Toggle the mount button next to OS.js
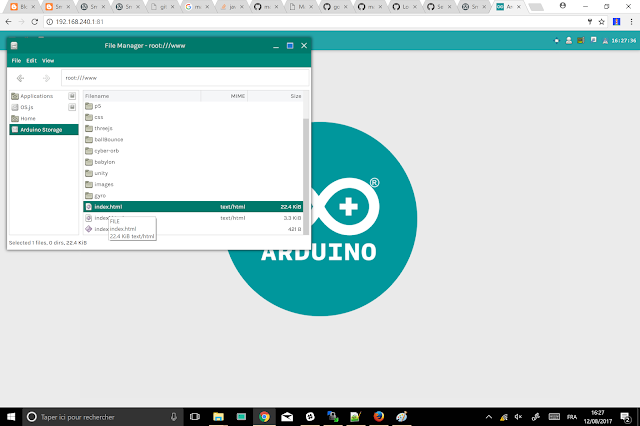 72,107
